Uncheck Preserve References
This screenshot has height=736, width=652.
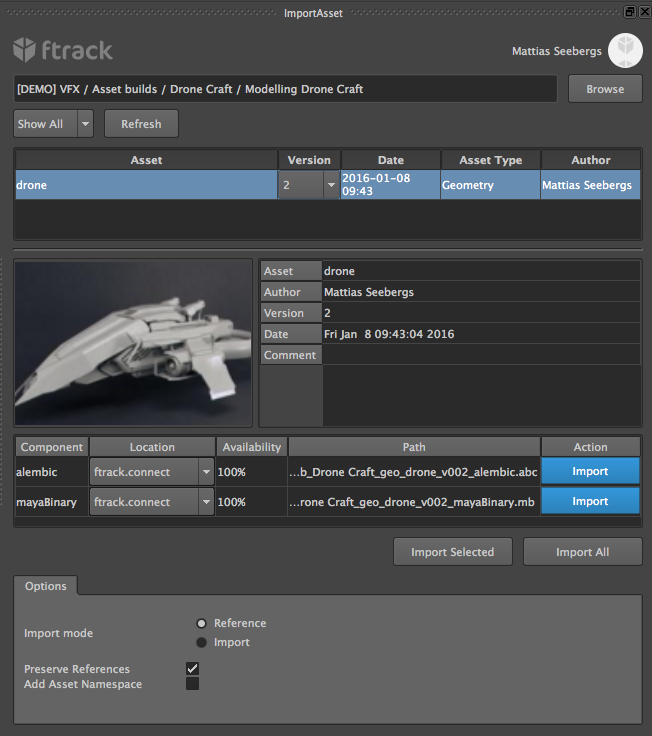coord(192,668)
